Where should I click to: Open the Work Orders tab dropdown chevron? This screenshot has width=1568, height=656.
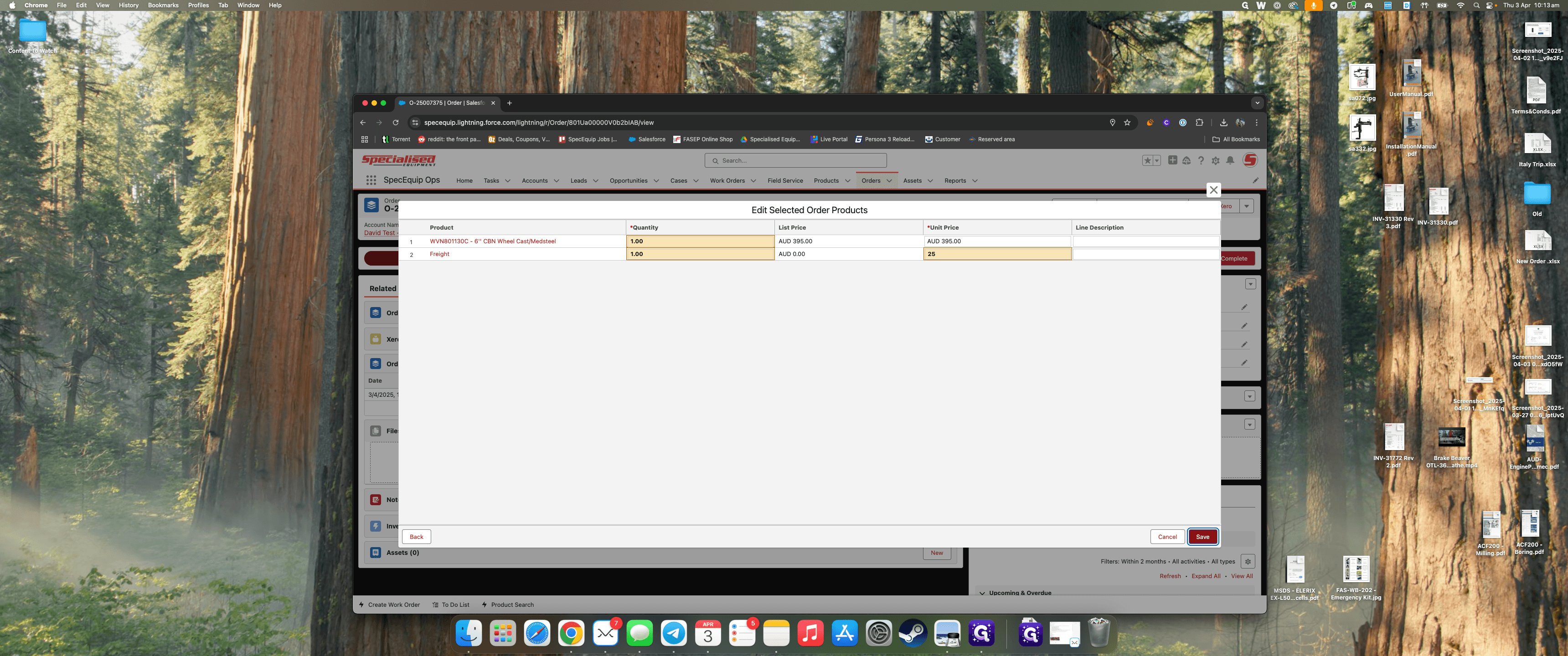tap(753, 181)
